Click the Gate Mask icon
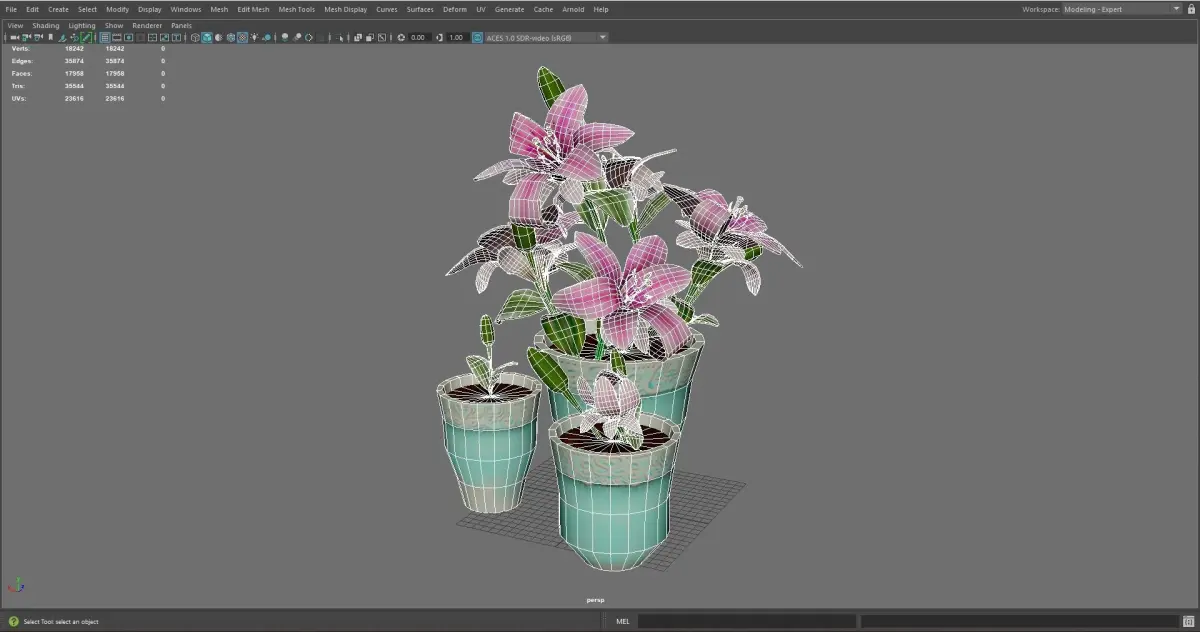 (x=140, y=37)
